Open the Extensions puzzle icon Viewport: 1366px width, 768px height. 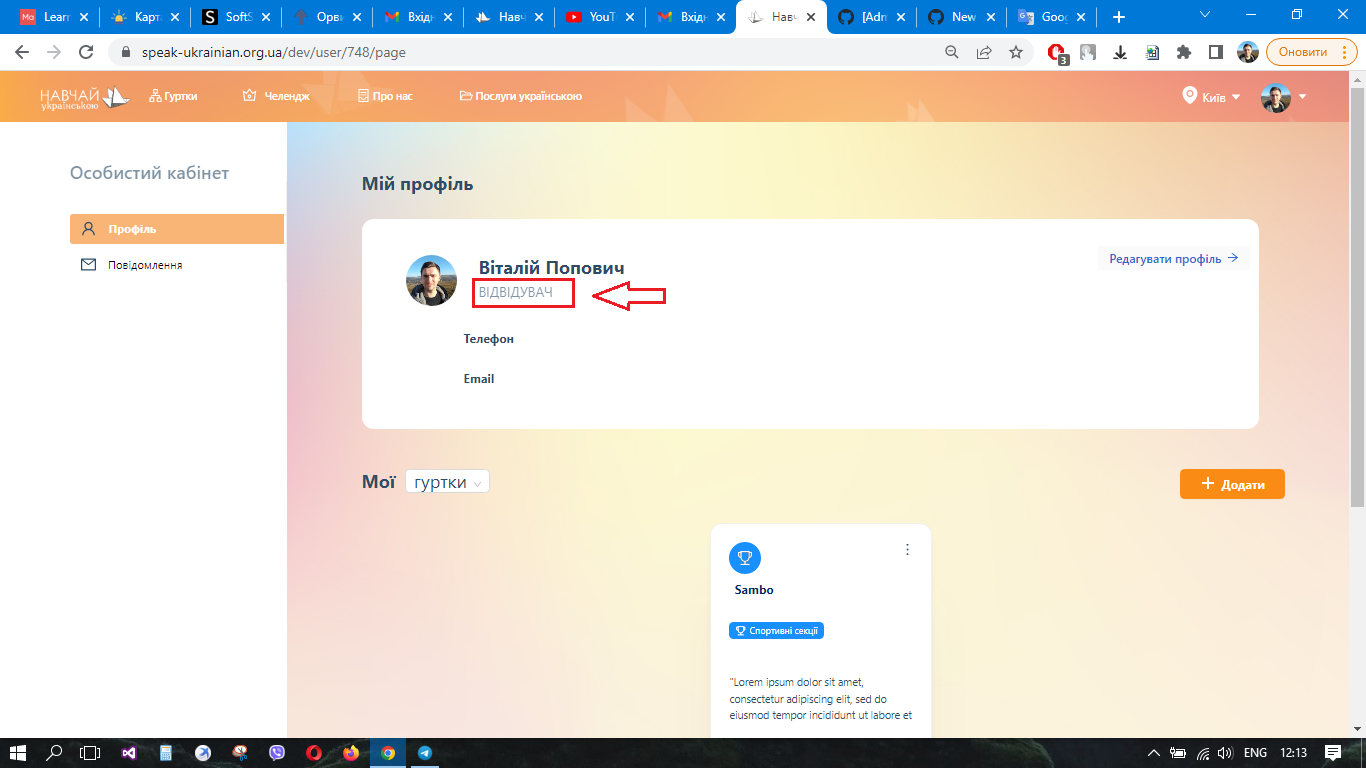1184,52
